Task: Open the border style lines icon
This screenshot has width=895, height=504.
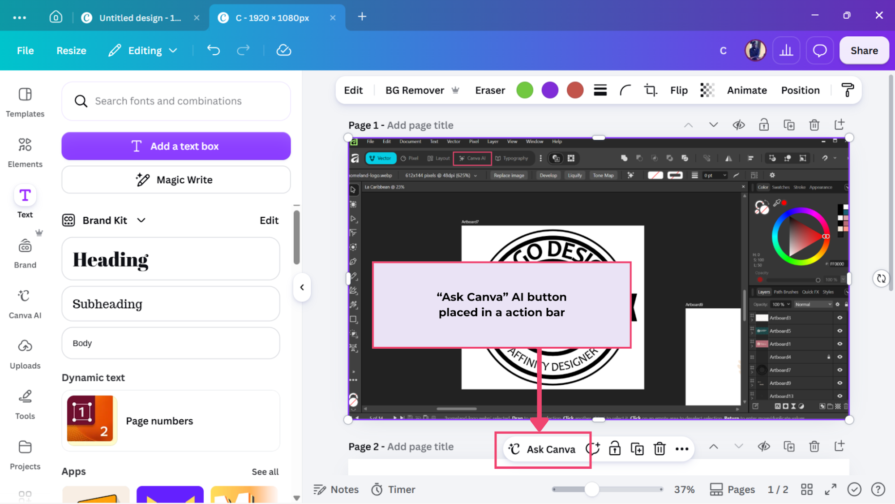Action: click(600, 90)
